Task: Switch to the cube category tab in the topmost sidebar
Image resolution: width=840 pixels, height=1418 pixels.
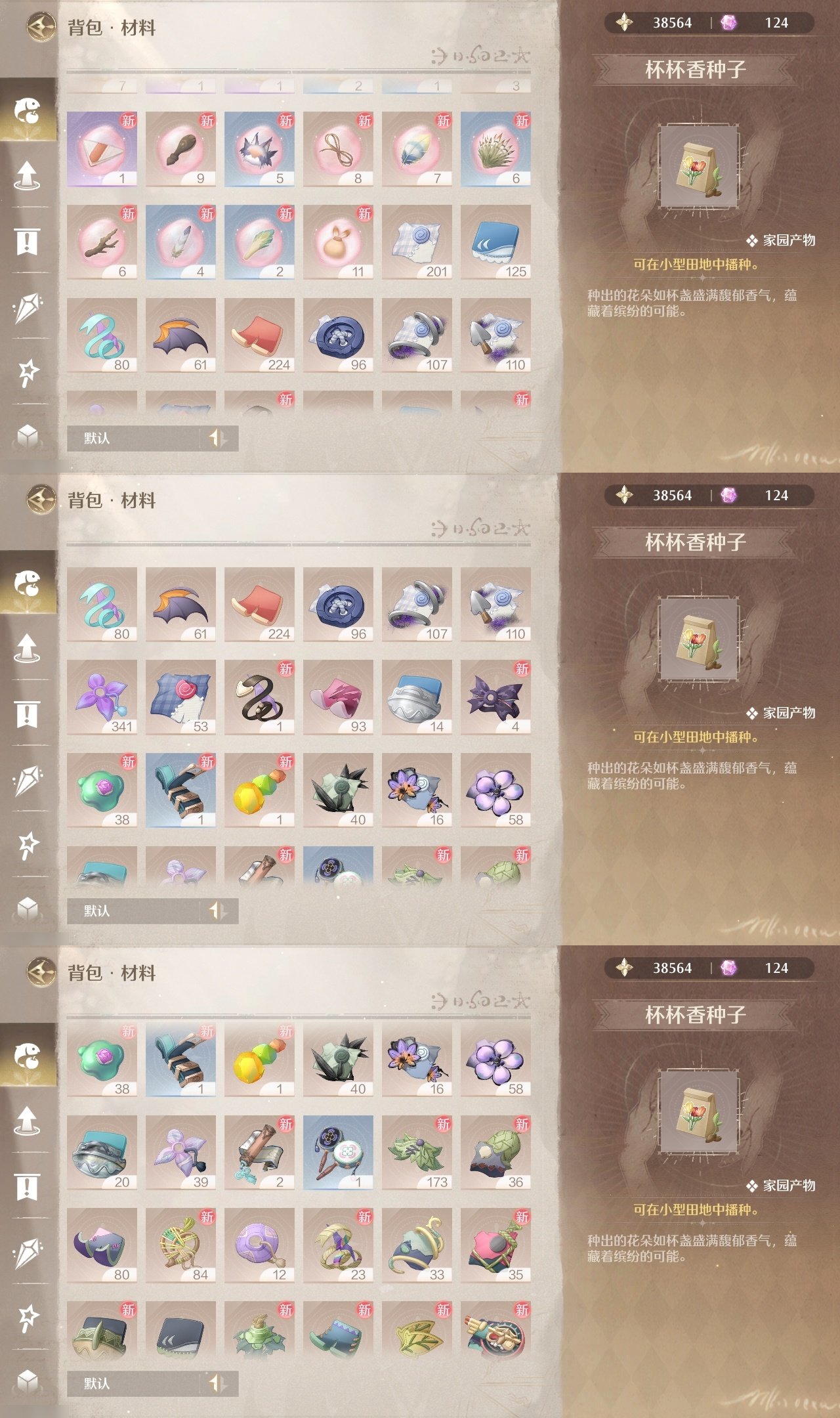Action: coord(27,435)
